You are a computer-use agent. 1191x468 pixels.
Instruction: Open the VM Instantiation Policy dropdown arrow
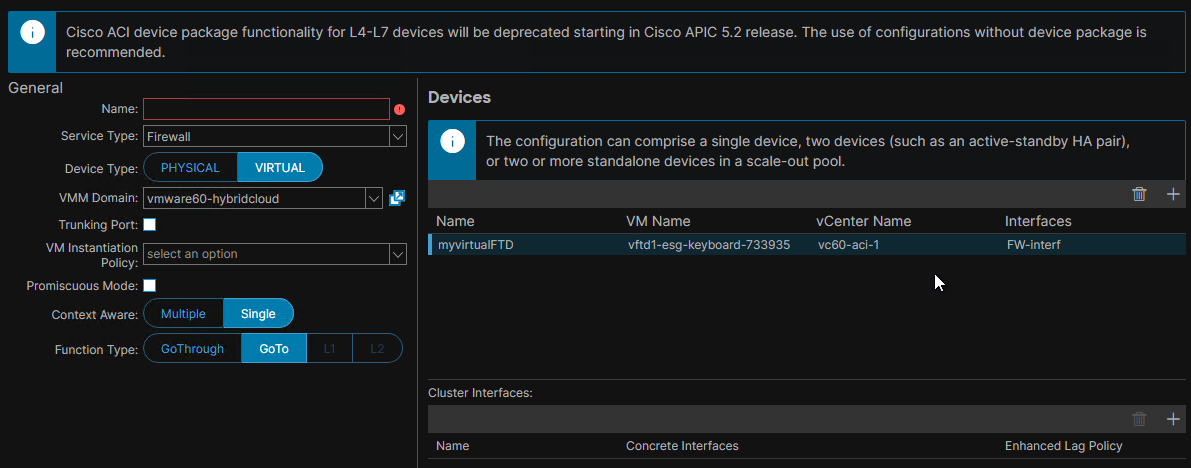[x=398, y=255]
